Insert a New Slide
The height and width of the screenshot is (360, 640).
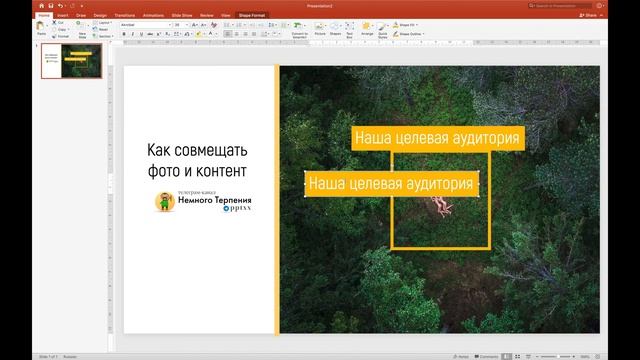click(82, 29)
